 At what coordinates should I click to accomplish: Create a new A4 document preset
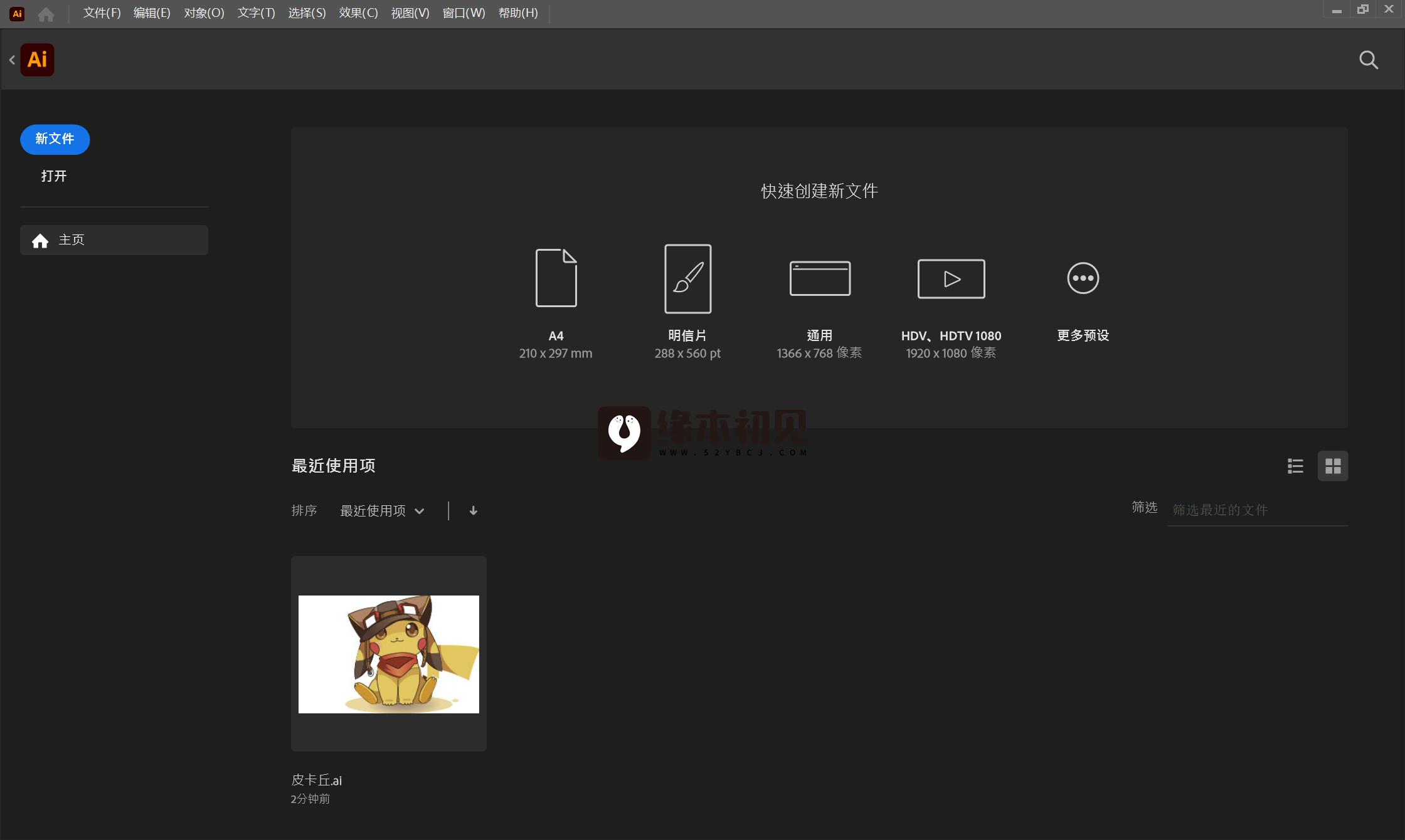point(556,278)
